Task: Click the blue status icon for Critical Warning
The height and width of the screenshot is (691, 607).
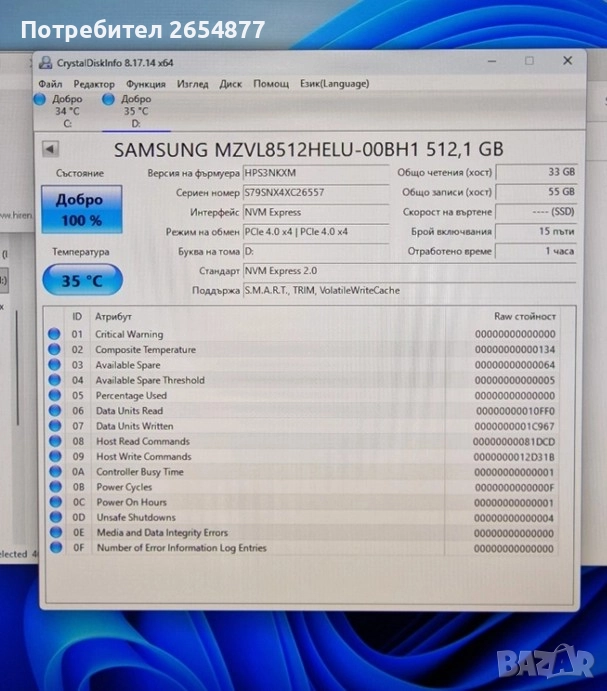Action: [x=54, y=334]
